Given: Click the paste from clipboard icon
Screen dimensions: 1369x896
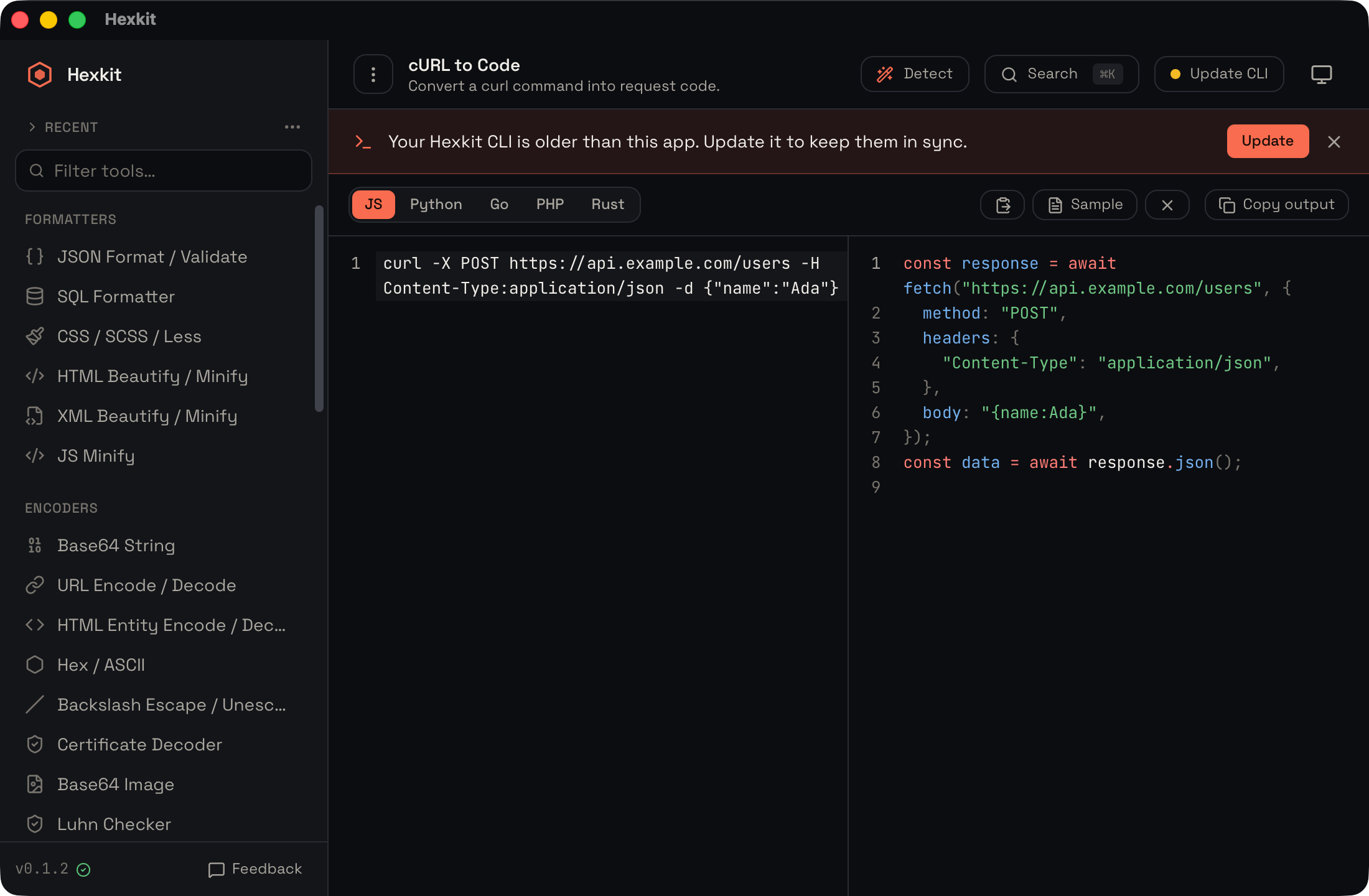Looking at the screenshot, I should coord(1002,205).
